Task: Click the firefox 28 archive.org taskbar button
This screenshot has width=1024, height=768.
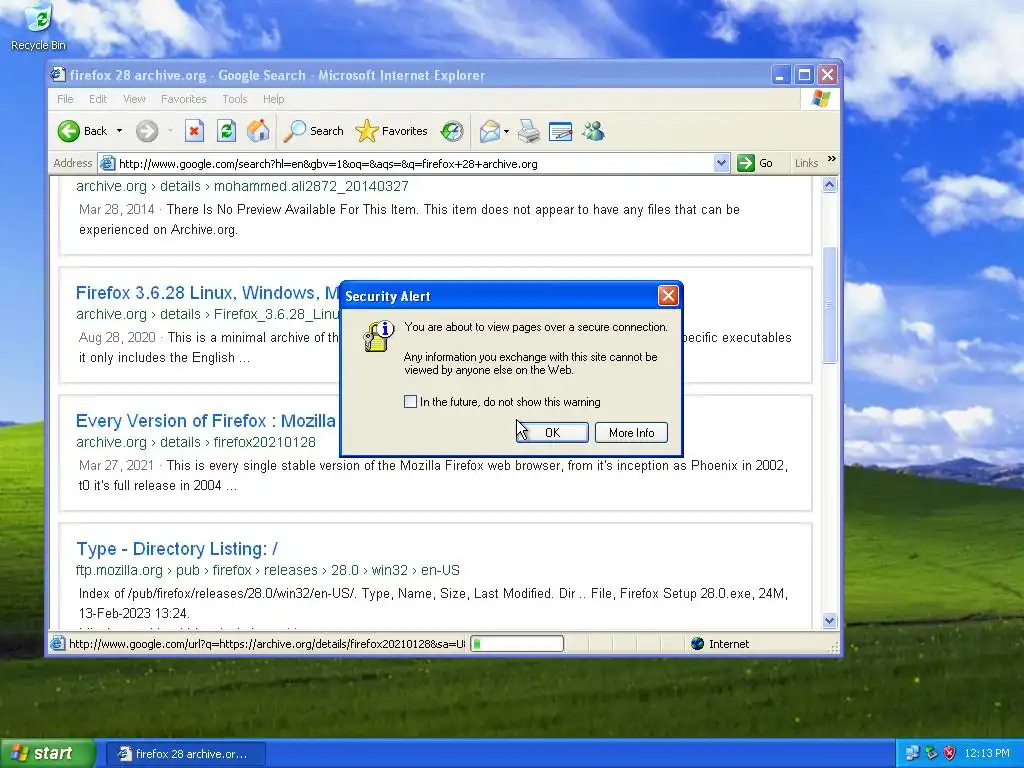Action: click(x=185, y=754)
